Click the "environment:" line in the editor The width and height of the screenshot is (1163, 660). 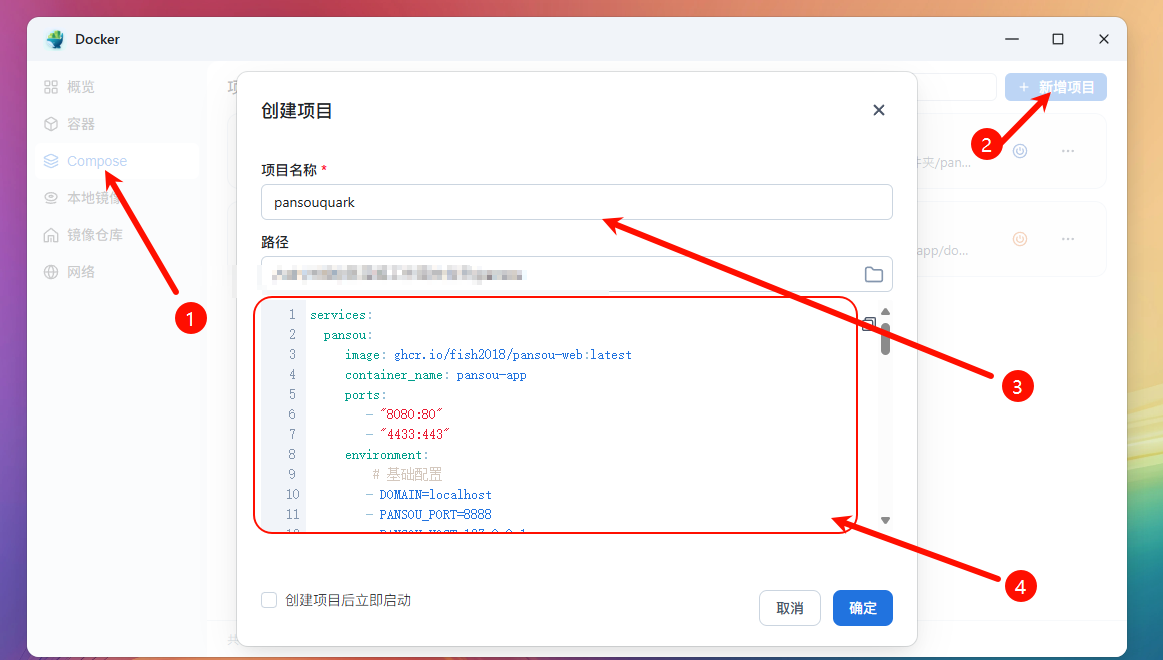pyautogui.click(x=386, y=455)
